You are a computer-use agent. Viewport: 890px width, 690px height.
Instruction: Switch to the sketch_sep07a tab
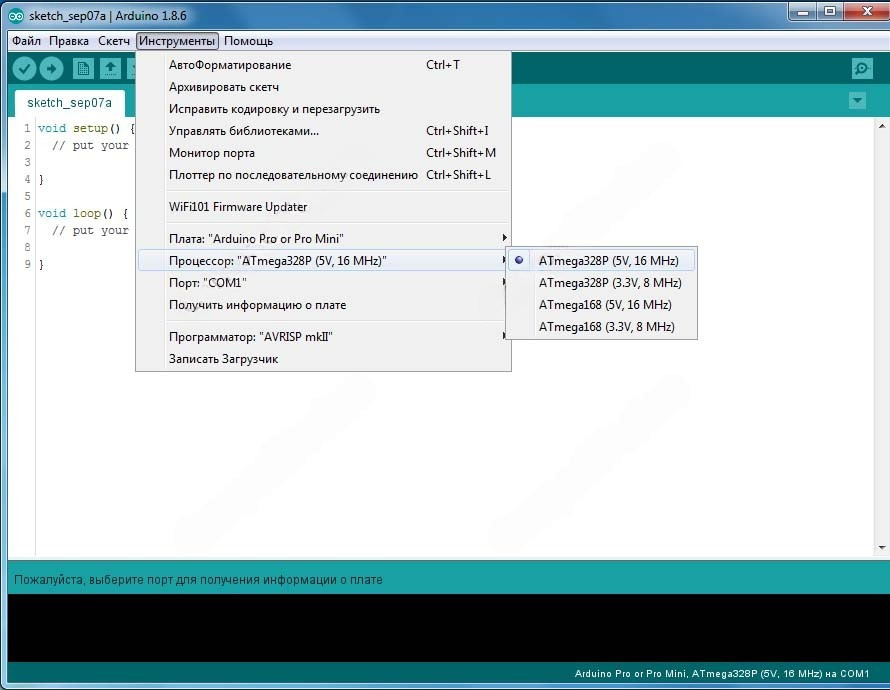click(69, 103)
